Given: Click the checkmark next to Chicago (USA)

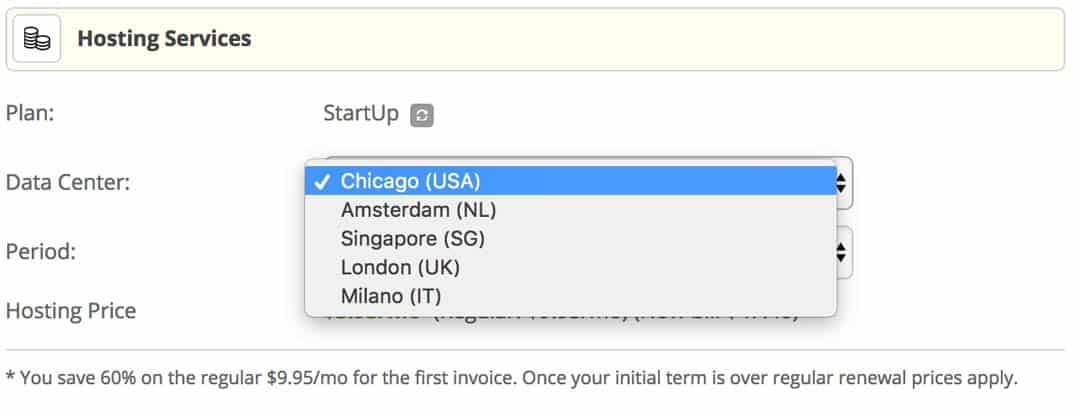Looking at the screenshot, I should (x=320, y=181).
